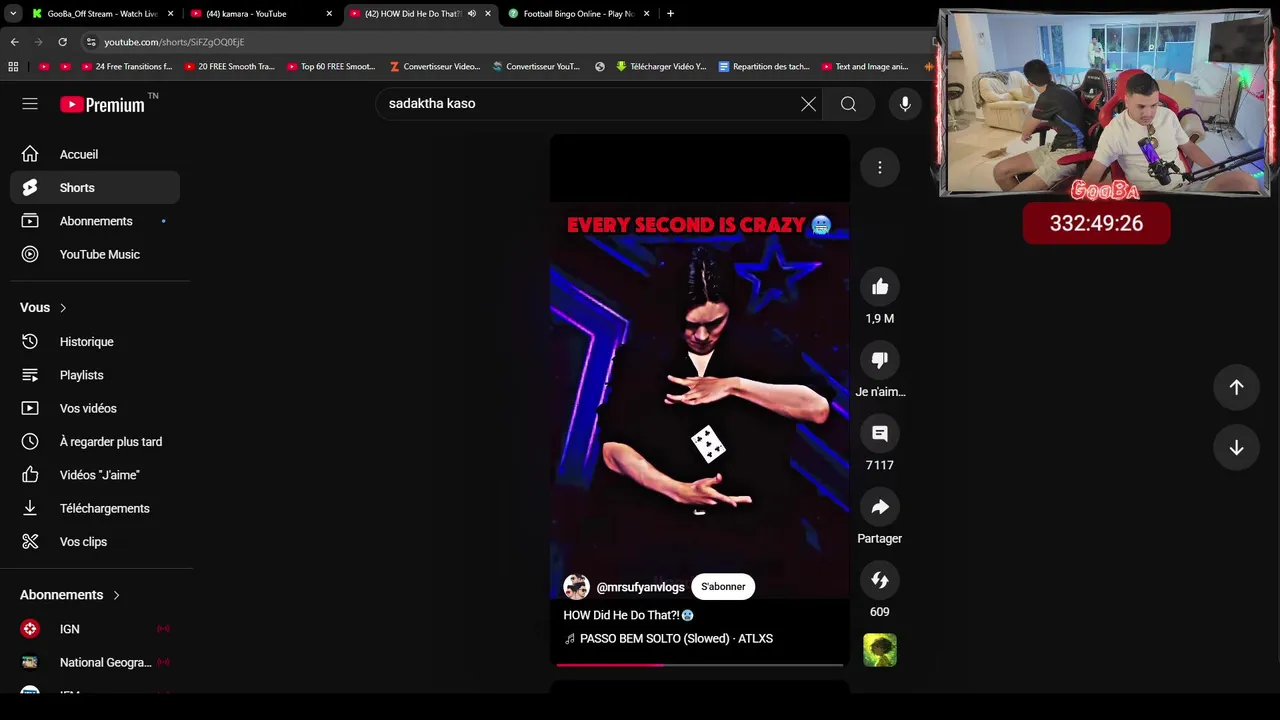Close the Football Bingo Online tab

[647, 14]
